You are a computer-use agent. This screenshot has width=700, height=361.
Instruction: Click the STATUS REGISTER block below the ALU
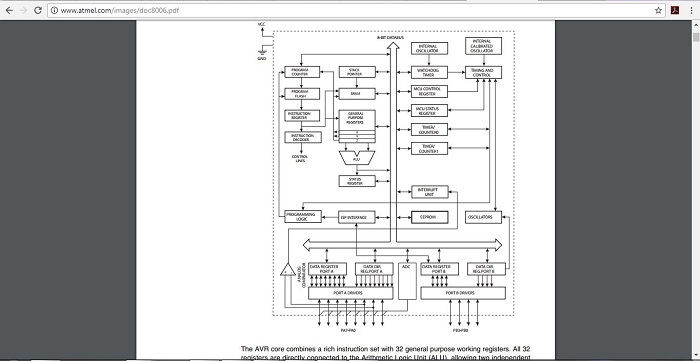pyautogui.click(x=357, y=181)
